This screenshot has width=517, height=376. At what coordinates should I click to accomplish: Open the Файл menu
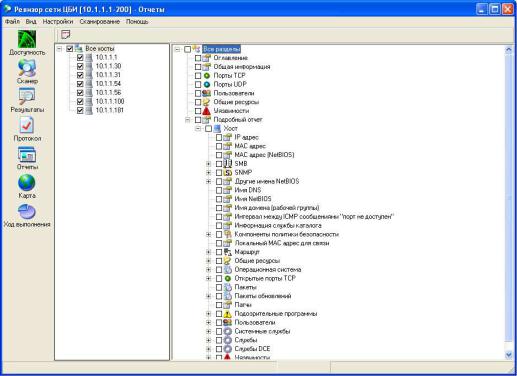click(12, 21)
